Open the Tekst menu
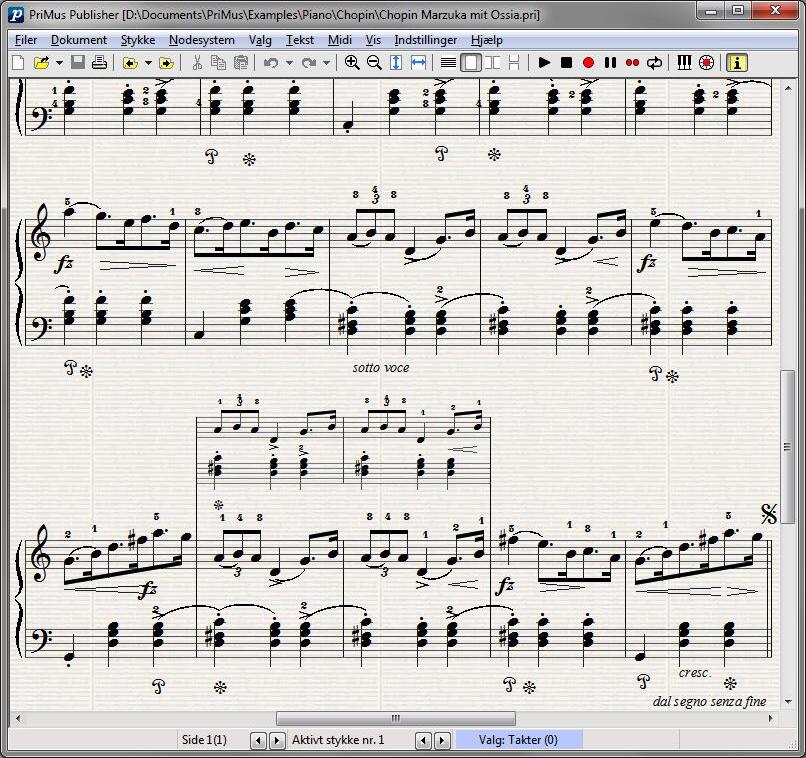 [300, 40]
